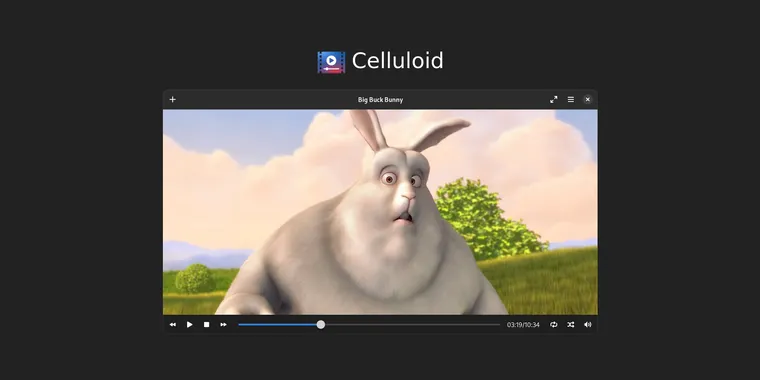This screenshot has width=760, height=380.
Task: Click the video area showing the bunny
Action: click(x=380, y=212)
